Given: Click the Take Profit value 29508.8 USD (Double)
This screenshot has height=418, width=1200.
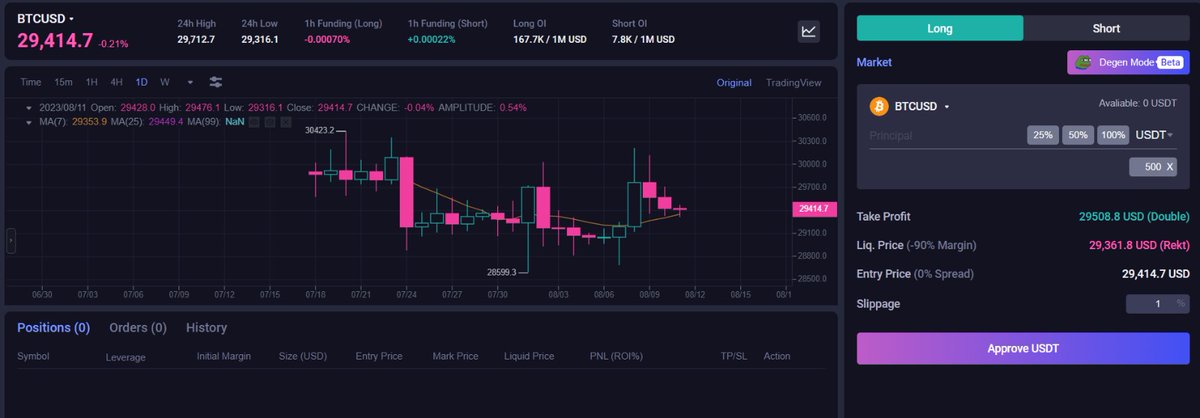Looking at the screenshot, I should pyautogui.click(x=1134, y=216).
